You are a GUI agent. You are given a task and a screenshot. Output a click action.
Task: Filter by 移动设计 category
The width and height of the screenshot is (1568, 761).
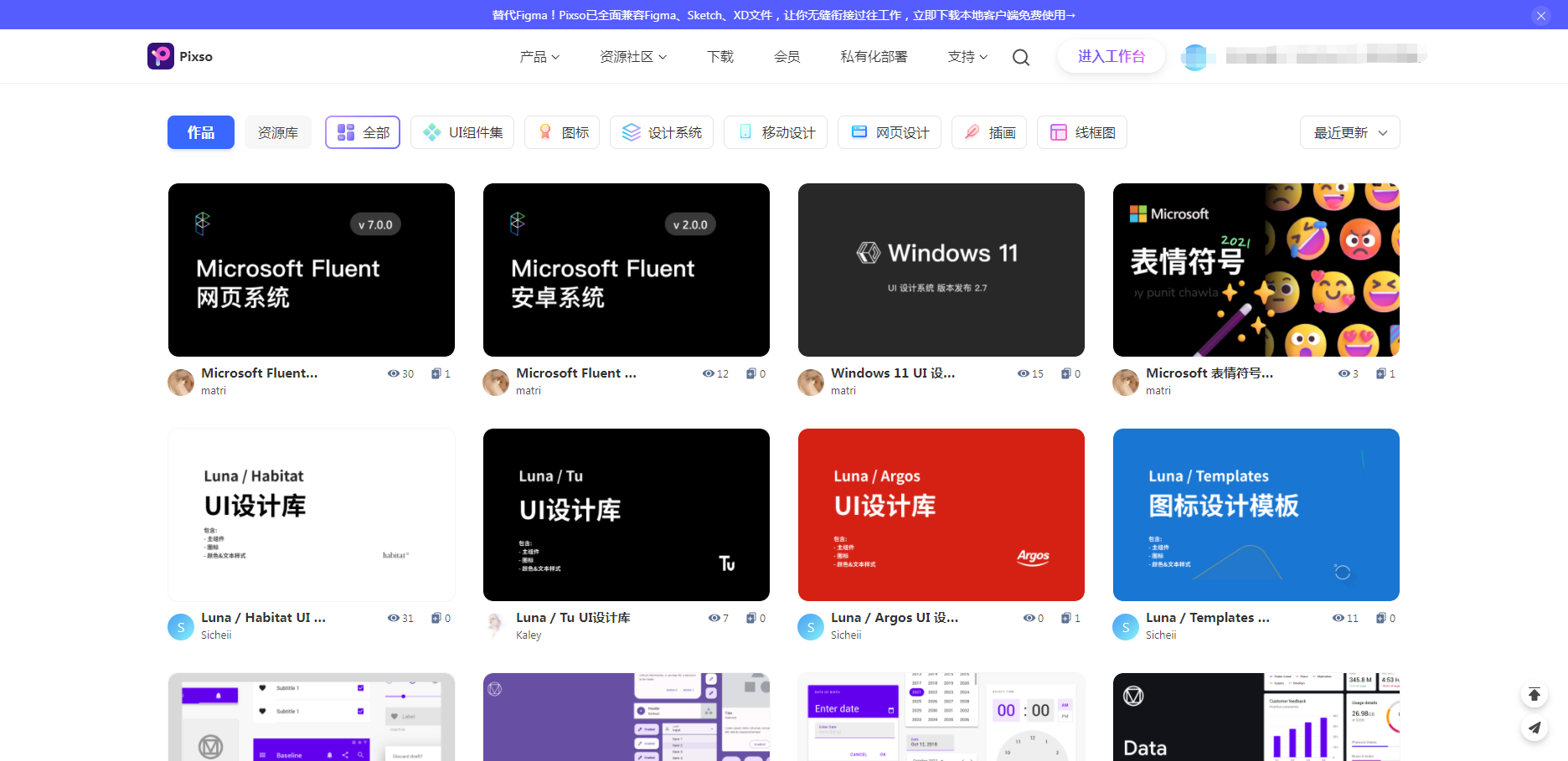click(776, 132)
